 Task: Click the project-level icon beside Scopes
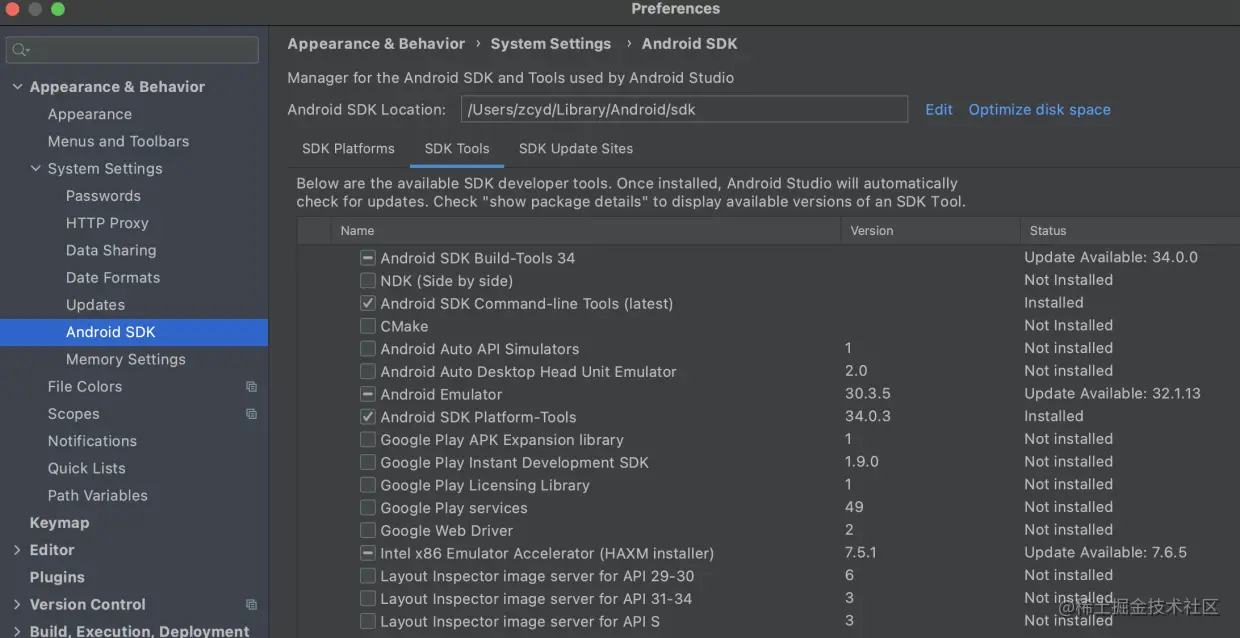click(251, 414)
